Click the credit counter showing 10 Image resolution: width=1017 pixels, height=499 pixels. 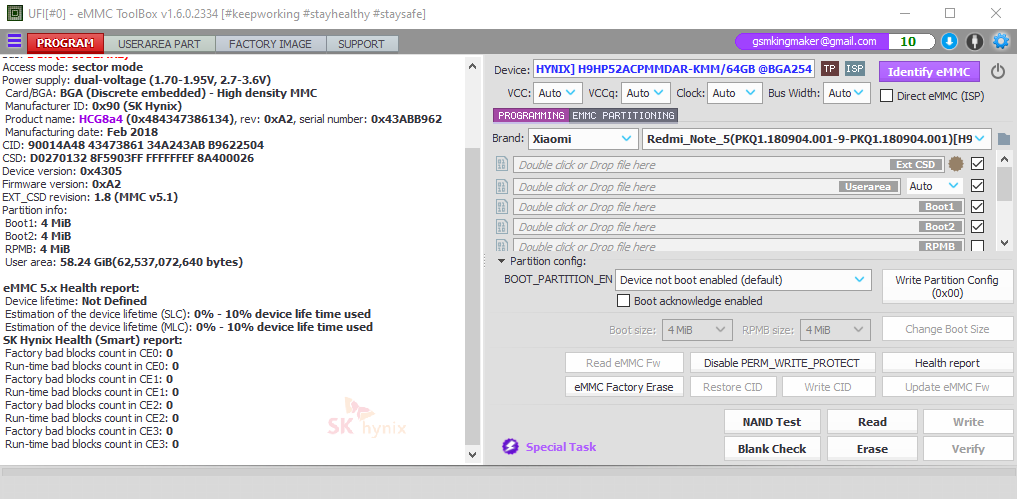909,42
